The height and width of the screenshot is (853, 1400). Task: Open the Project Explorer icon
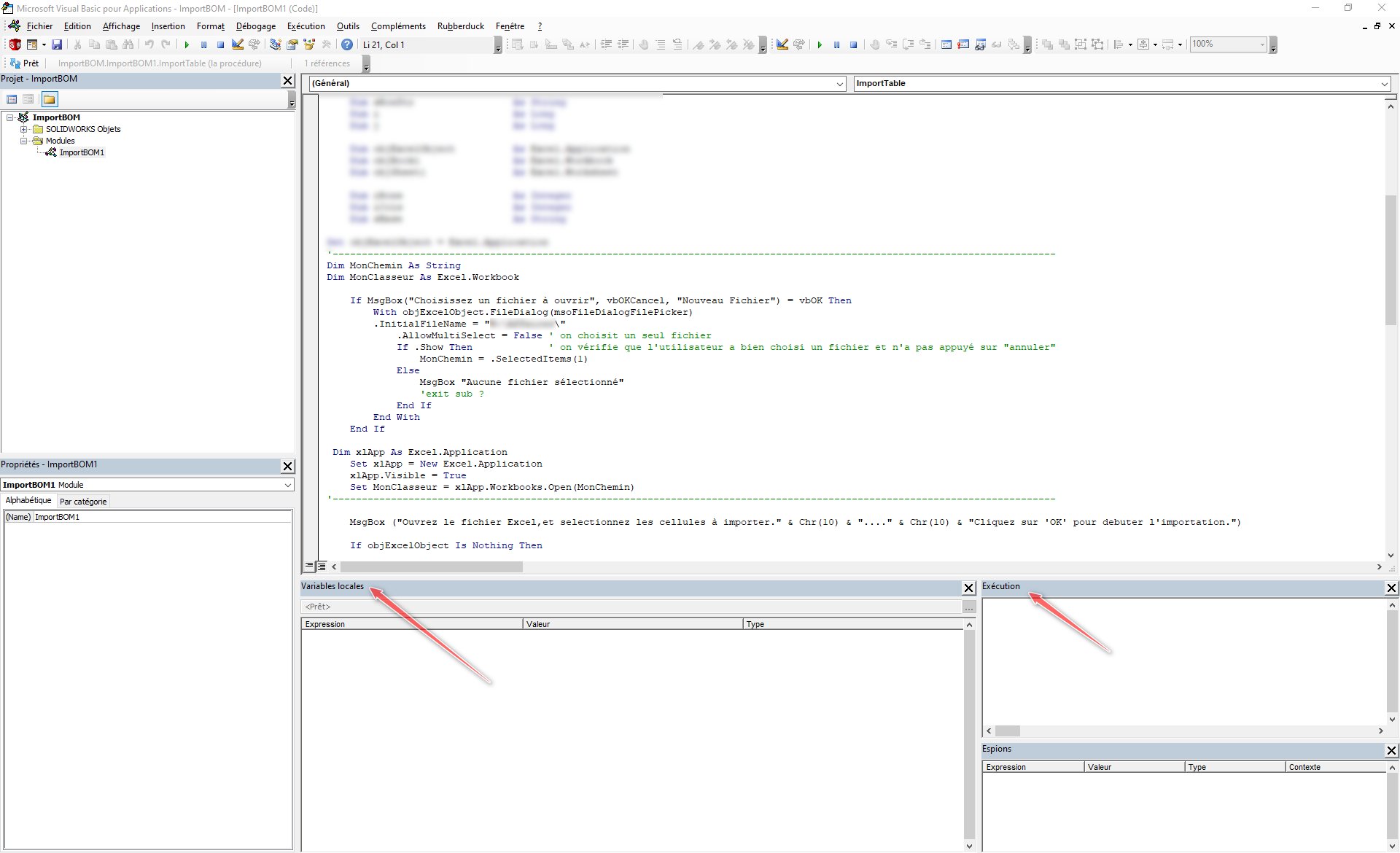click(x=275, y=44)
